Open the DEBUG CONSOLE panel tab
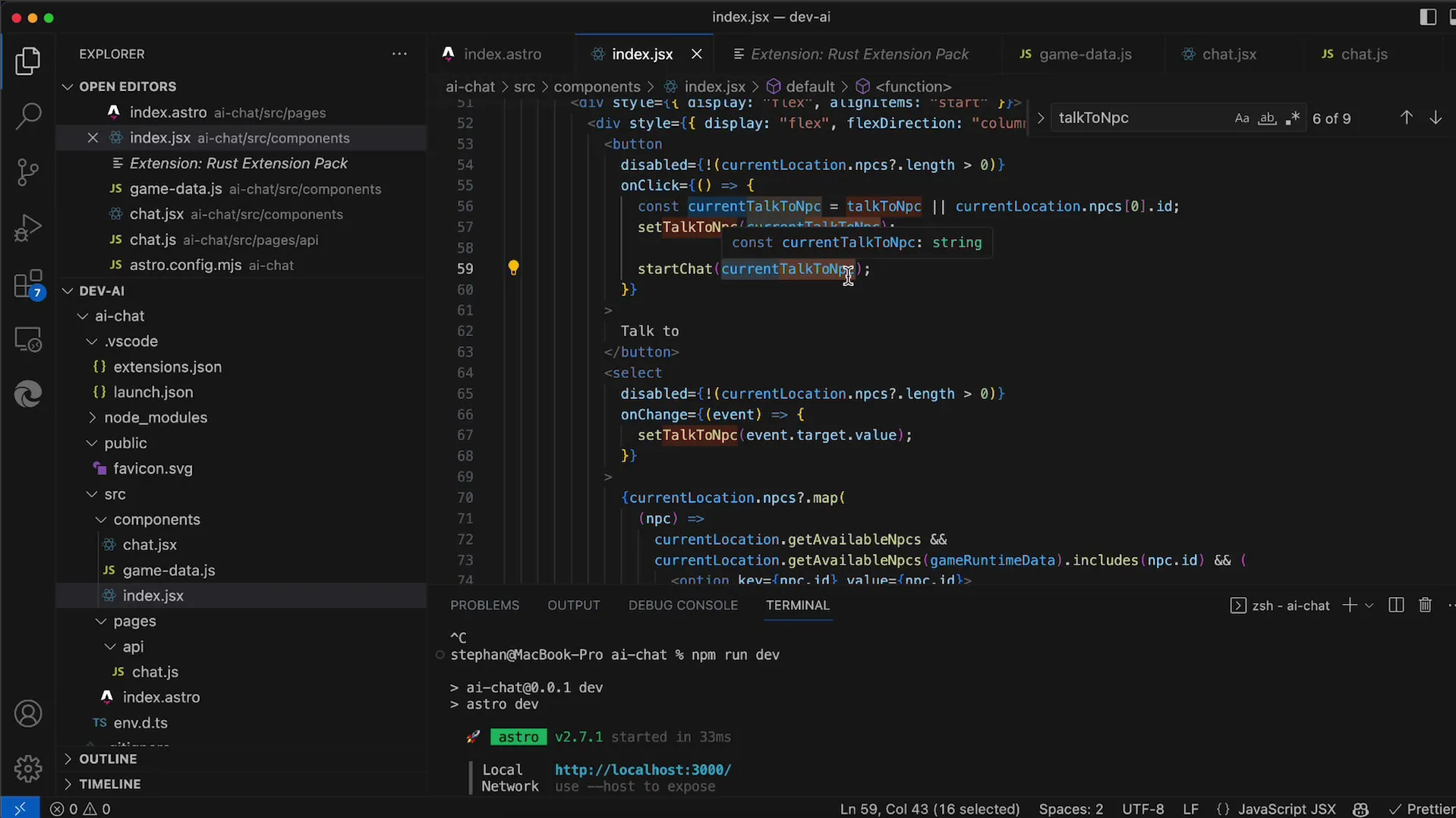The height and width of the screenshot is (818, 1456). click(682, 605)
